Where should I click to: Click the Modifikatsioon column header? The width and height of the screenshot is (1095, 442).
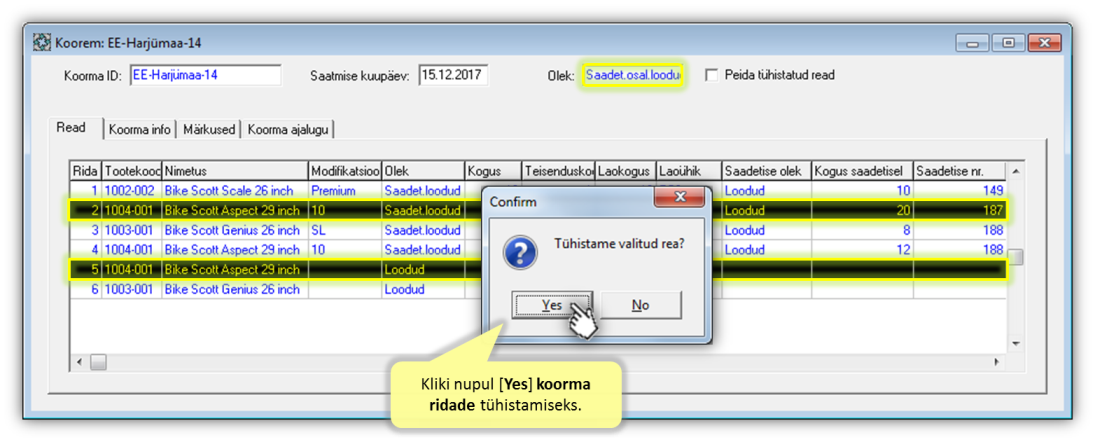(x=345, y=171)
